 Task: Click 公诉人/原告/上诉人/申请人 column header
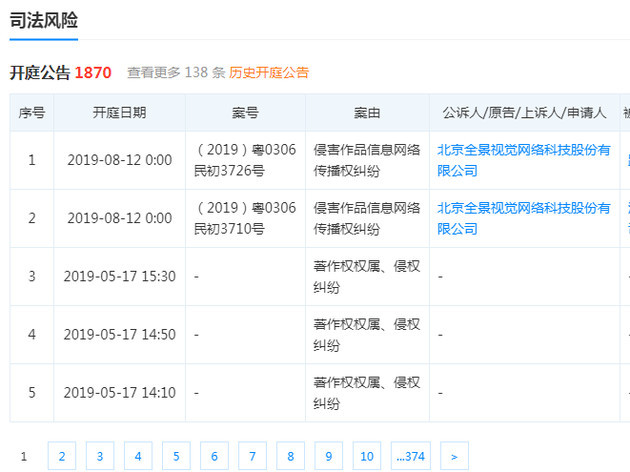(524, 113)
